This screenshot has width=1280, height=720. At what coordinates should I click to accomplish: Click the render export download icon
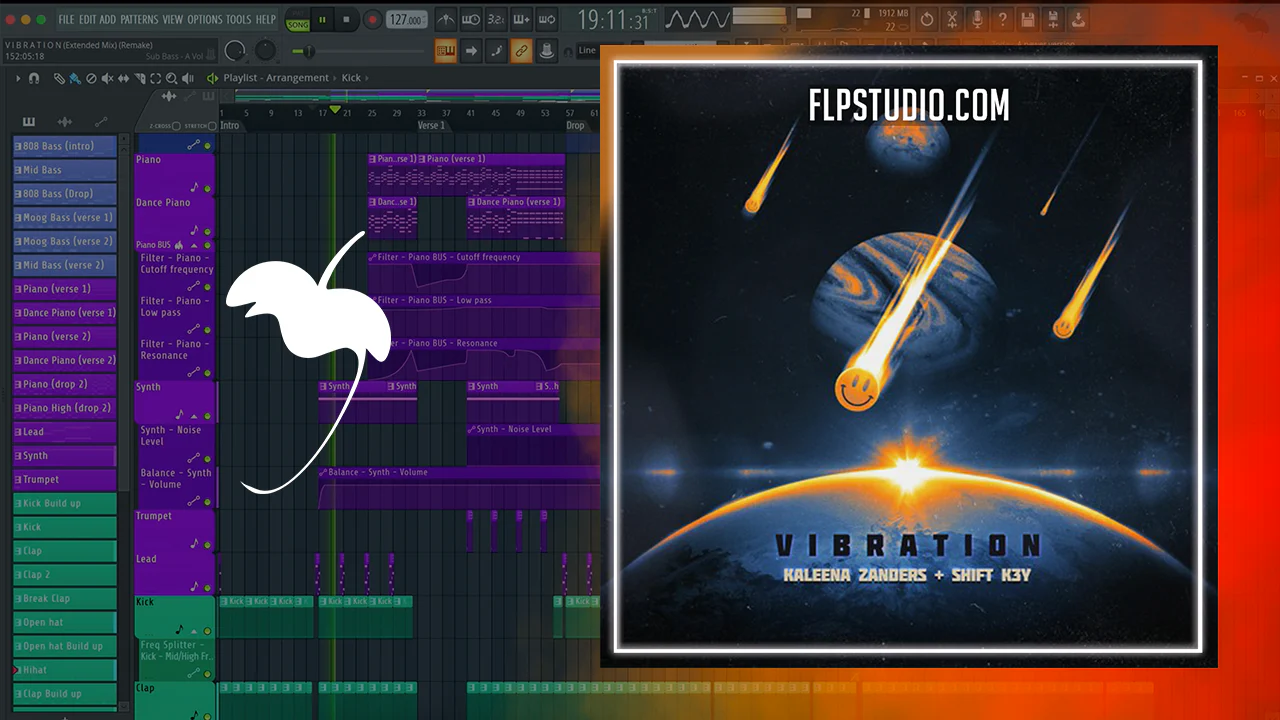pyautogui.click(x=1078, y=19)
